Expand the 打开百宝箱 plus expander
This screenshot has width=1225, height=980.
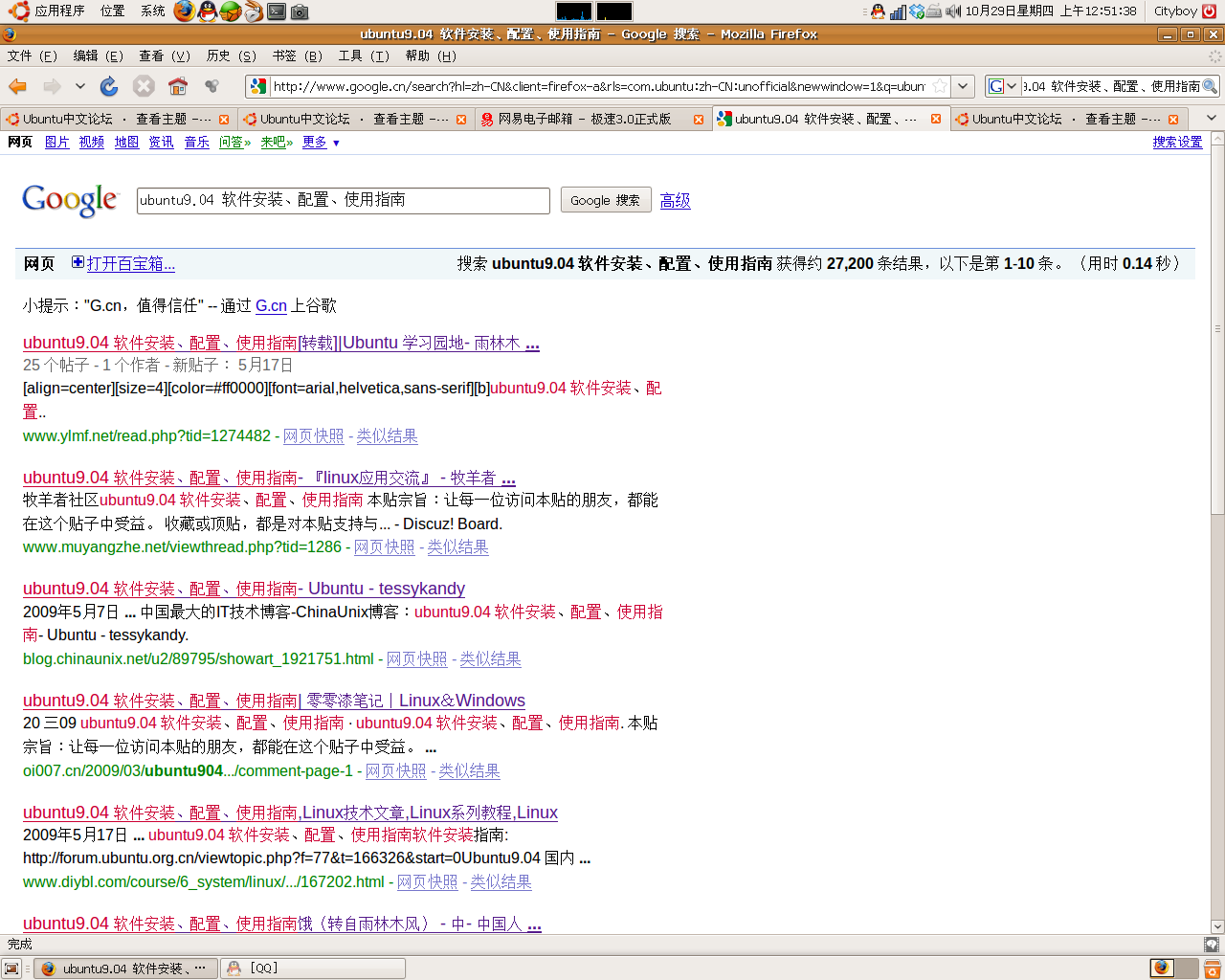point(78,262)
